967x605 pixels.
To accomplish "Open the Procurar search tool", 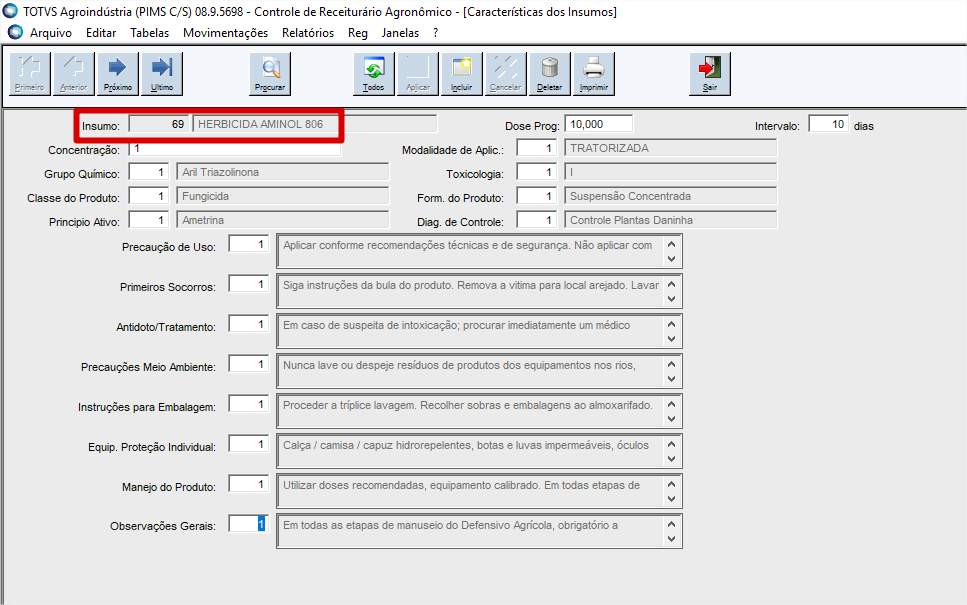I will pyautogui.click(x=270, y=73).
